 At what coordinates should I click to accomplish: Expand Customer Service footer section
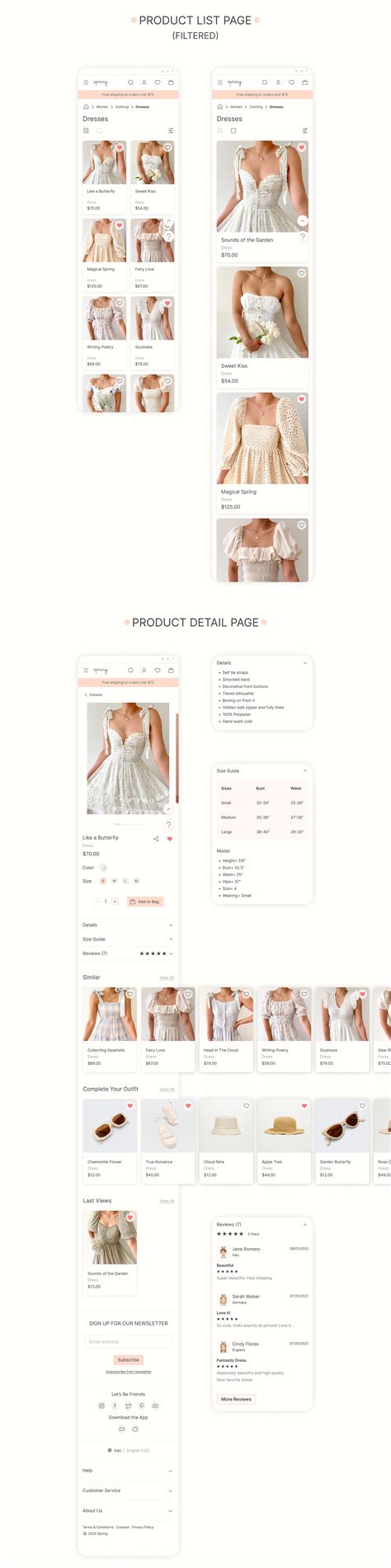[x=128, y=1490]
